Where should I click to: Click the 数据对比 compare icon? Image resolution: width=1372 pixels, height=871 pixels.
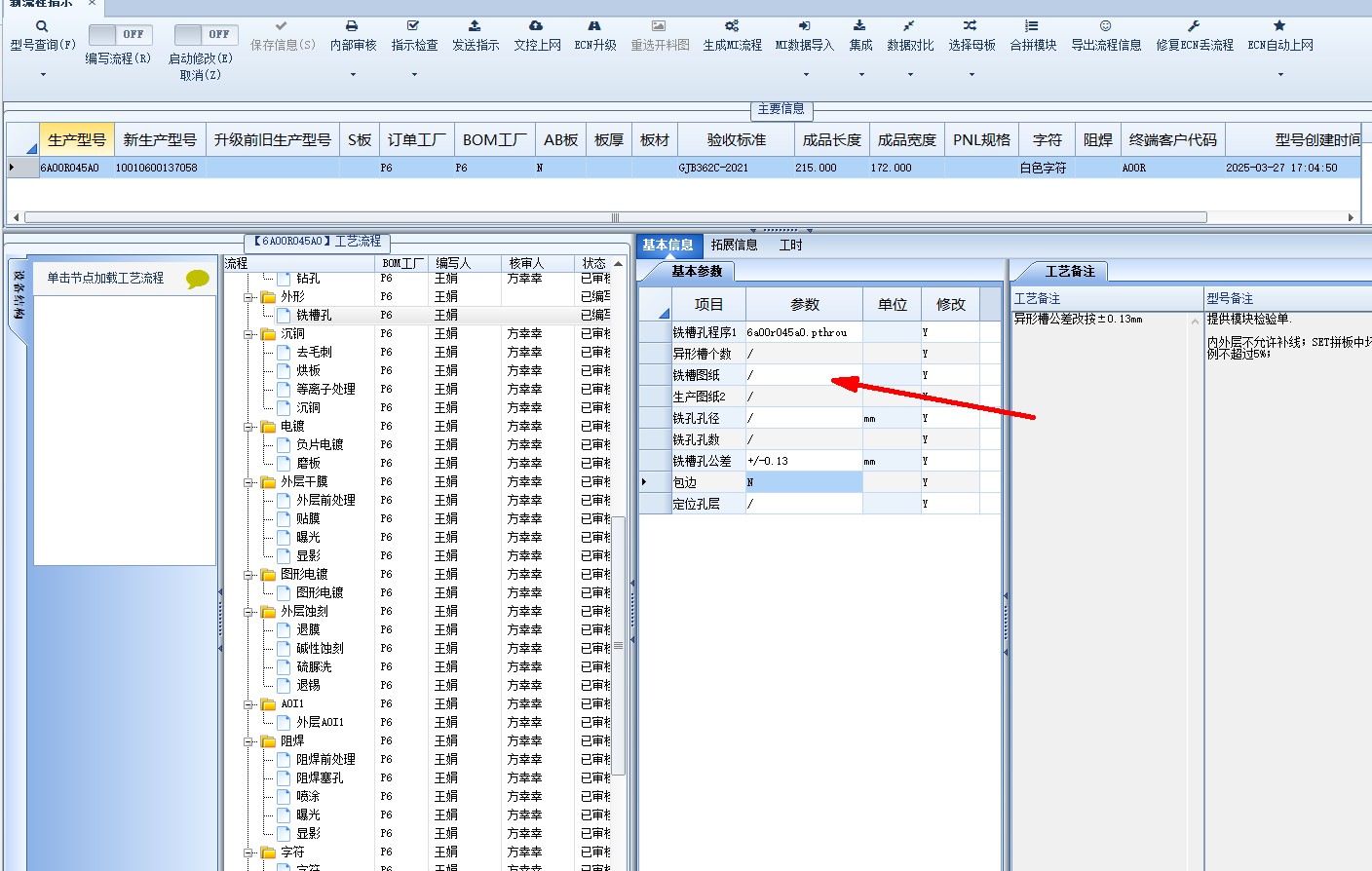(x=909, y=26)
